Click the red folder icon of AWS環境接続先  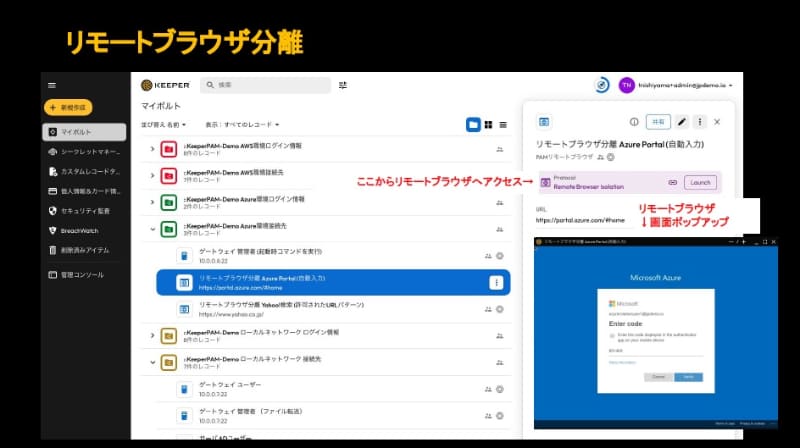pos(168,176)
